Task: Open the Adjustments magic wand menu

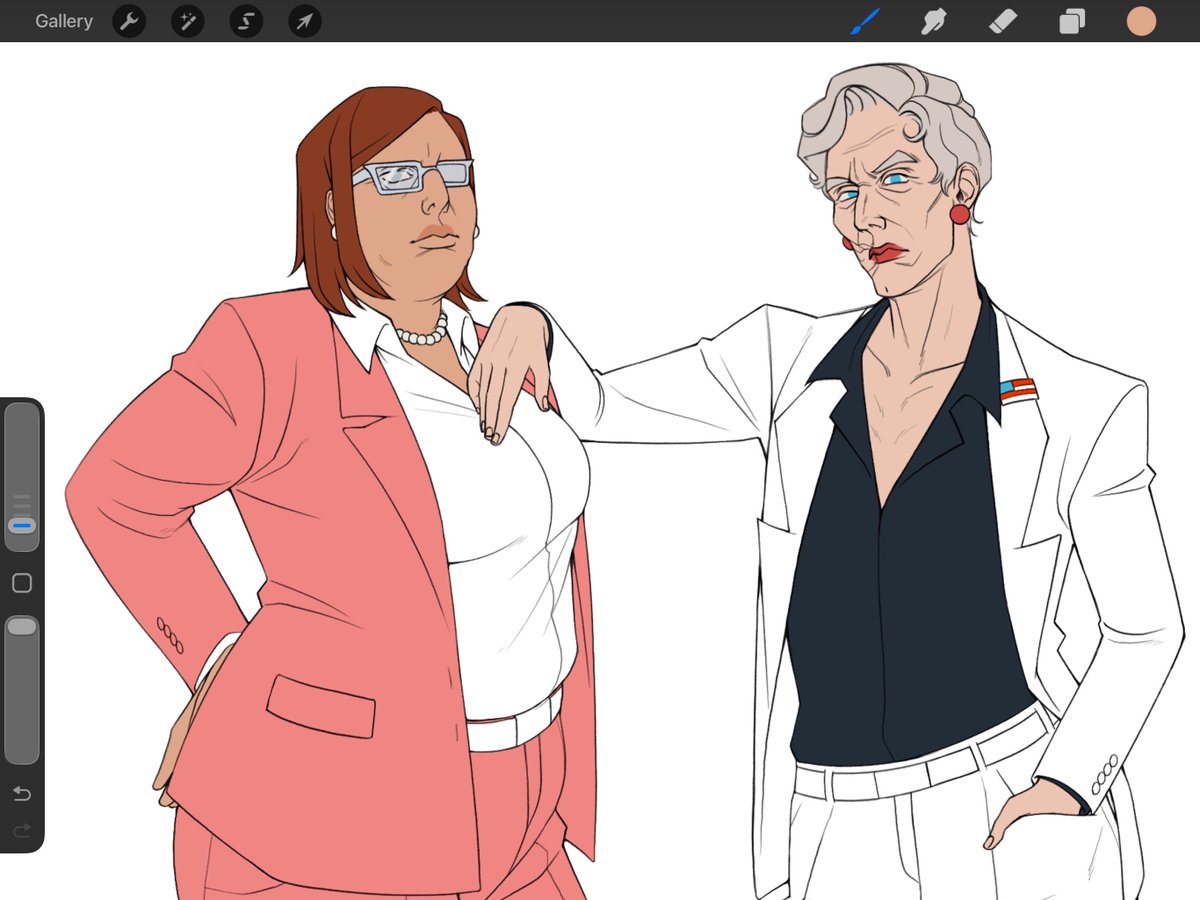Action: pyautogui.click(x=187, y=21)
